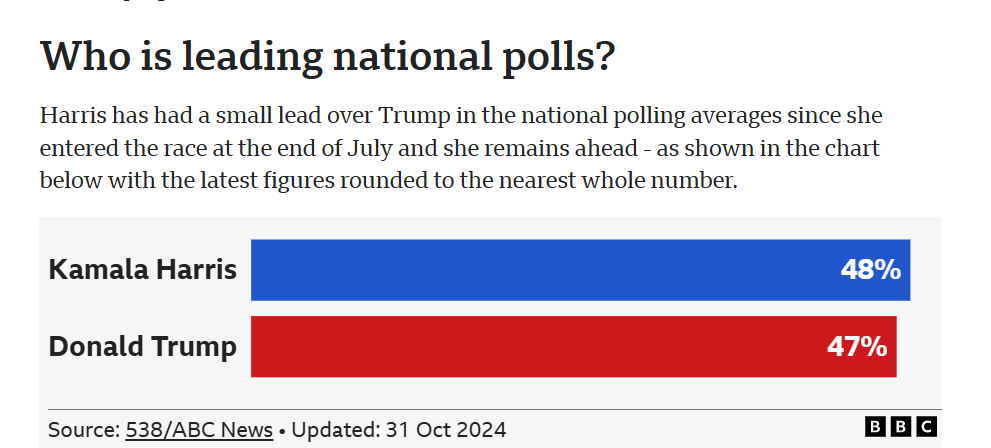Click the 'Source:' label text
991x448 pixels.
[x=84, y=430]
